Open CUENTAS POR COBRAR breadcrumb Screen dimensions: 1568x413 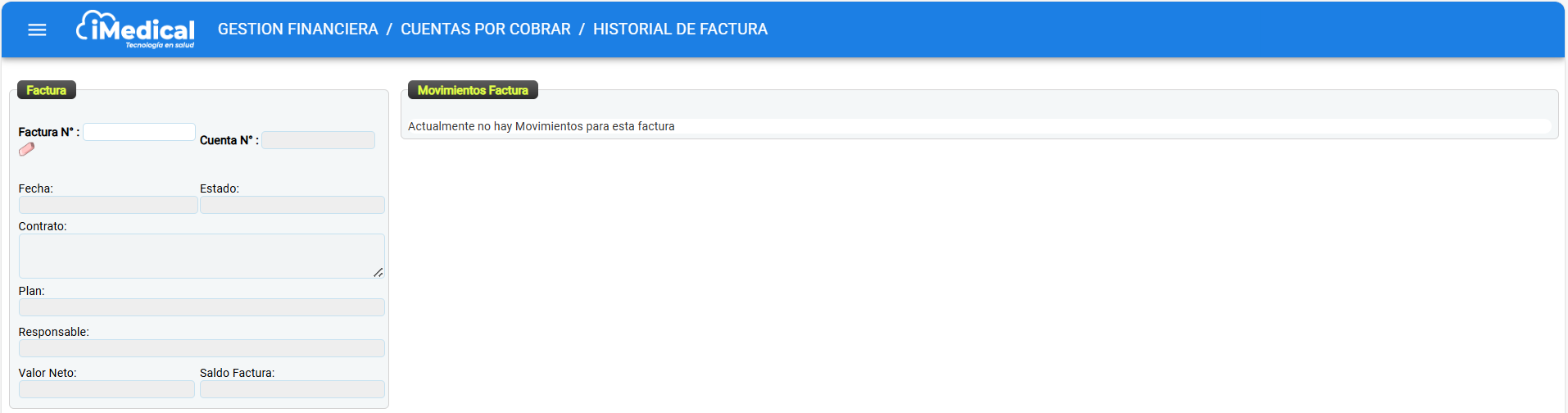(x=486, y=29)
